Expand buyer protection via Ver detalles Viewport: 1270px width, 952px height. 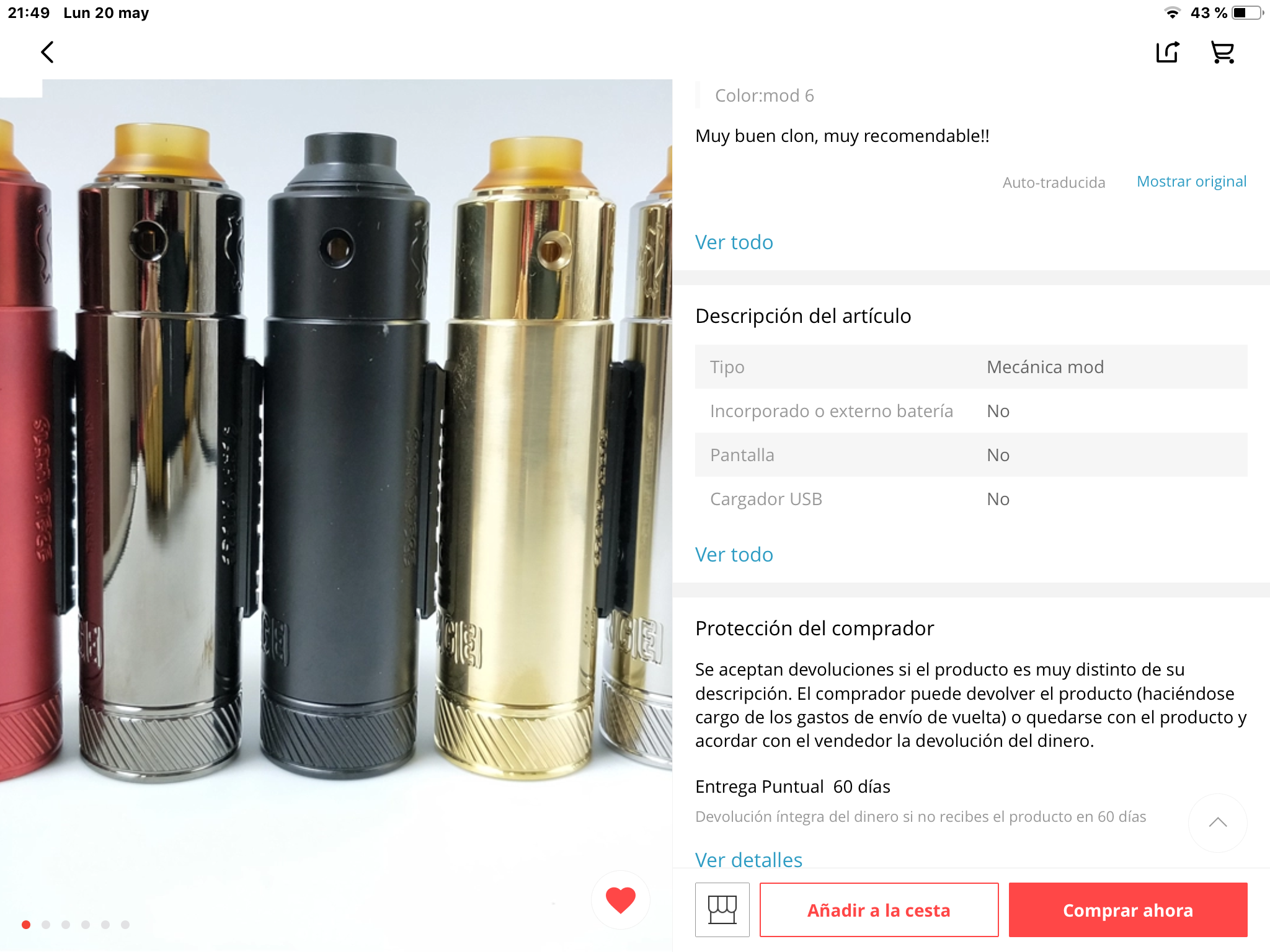pyautogui.click(x=749, y=860)
